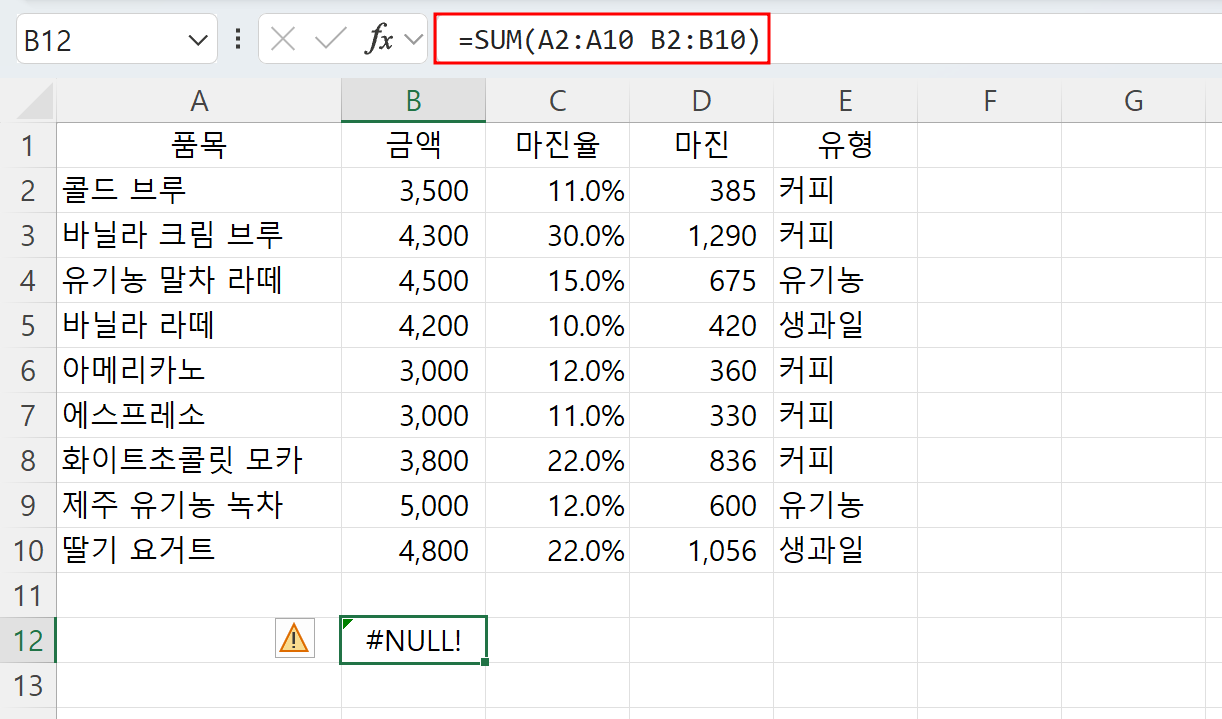Select column B header labeled 금액
The image size is (1222, 719).
[413, 100]
